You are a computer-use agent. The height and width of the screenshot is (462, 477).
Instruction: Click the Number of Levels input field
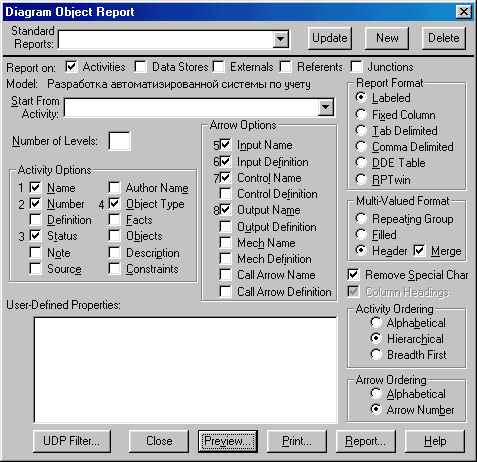click(x=119, y=141)
